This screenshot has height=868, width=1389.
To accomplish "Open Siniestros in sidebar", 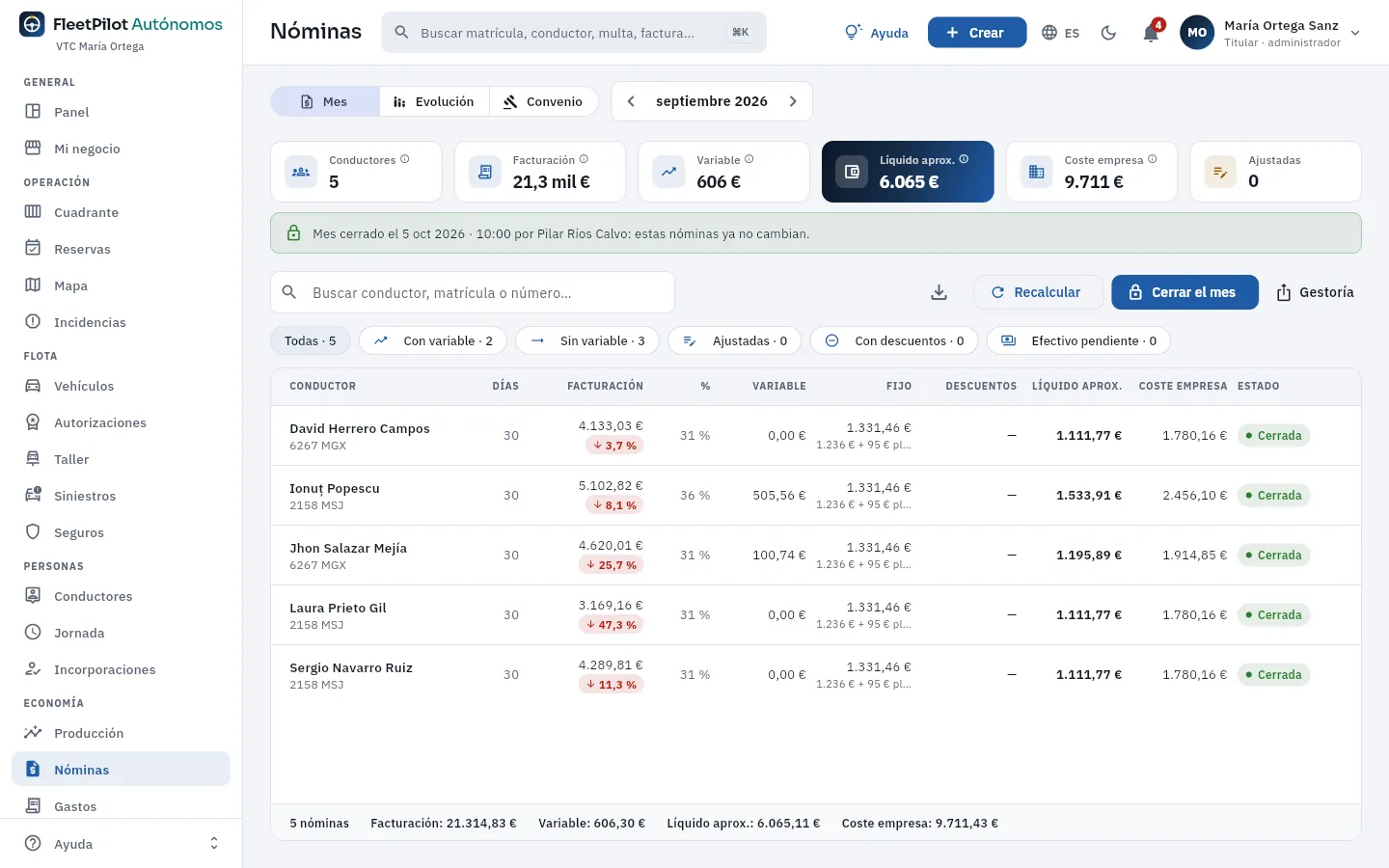I will tap(121, 496).
